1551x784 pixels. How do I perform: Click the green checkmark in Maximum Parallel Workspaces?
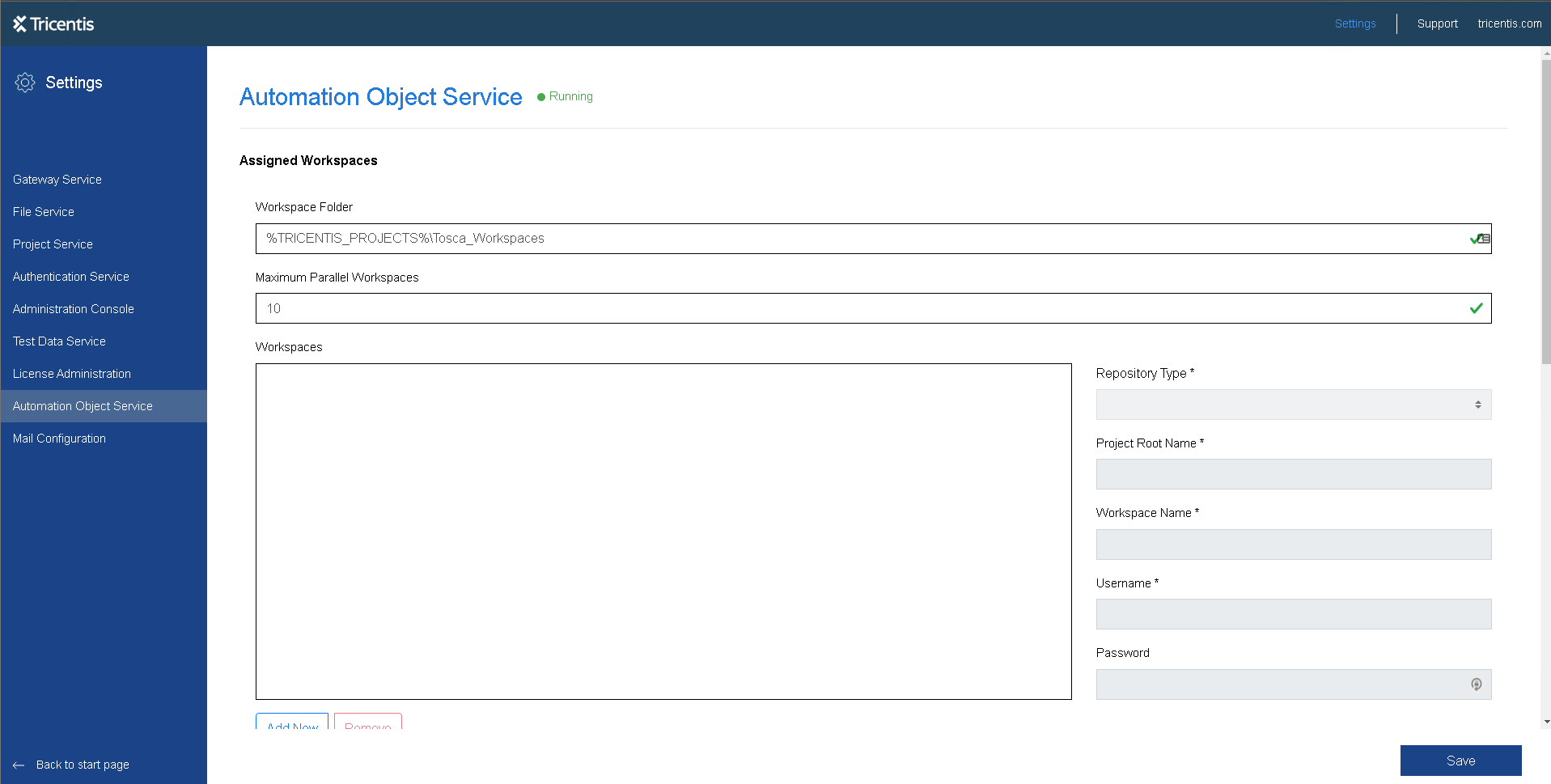1476,308
